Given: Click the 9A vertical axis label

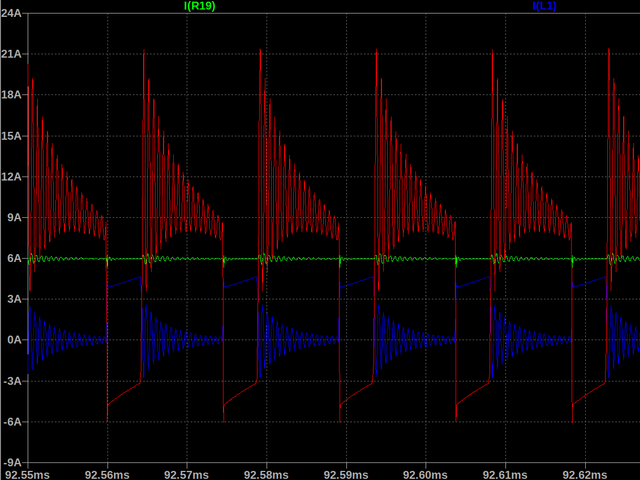Looking at the screenshot, I should [15, 218].
